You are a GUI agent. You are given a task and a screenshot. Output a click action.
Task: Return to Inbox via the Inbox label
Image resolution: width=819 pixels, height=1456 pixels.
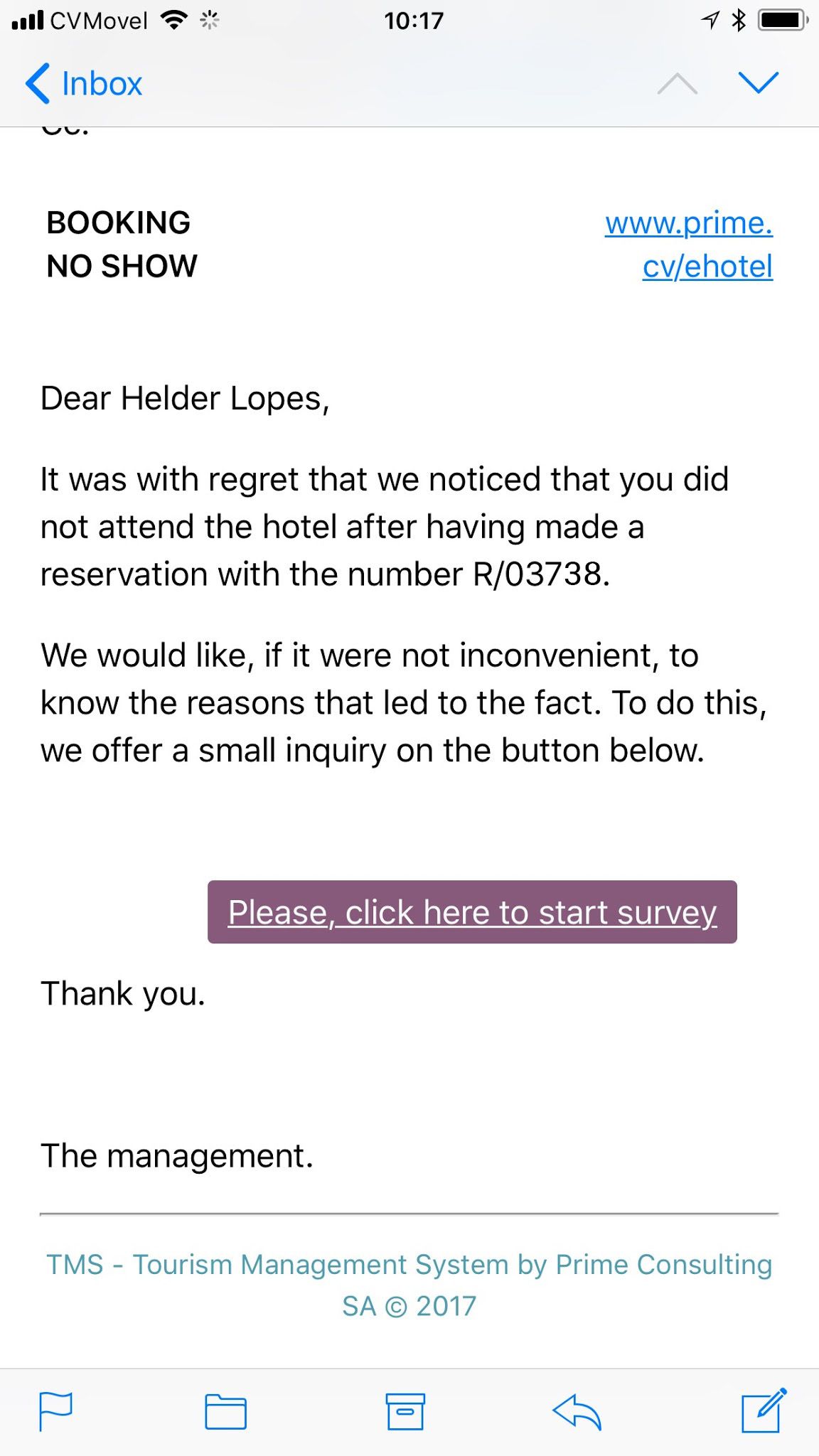pyautogui.click(x=102, y=84)
